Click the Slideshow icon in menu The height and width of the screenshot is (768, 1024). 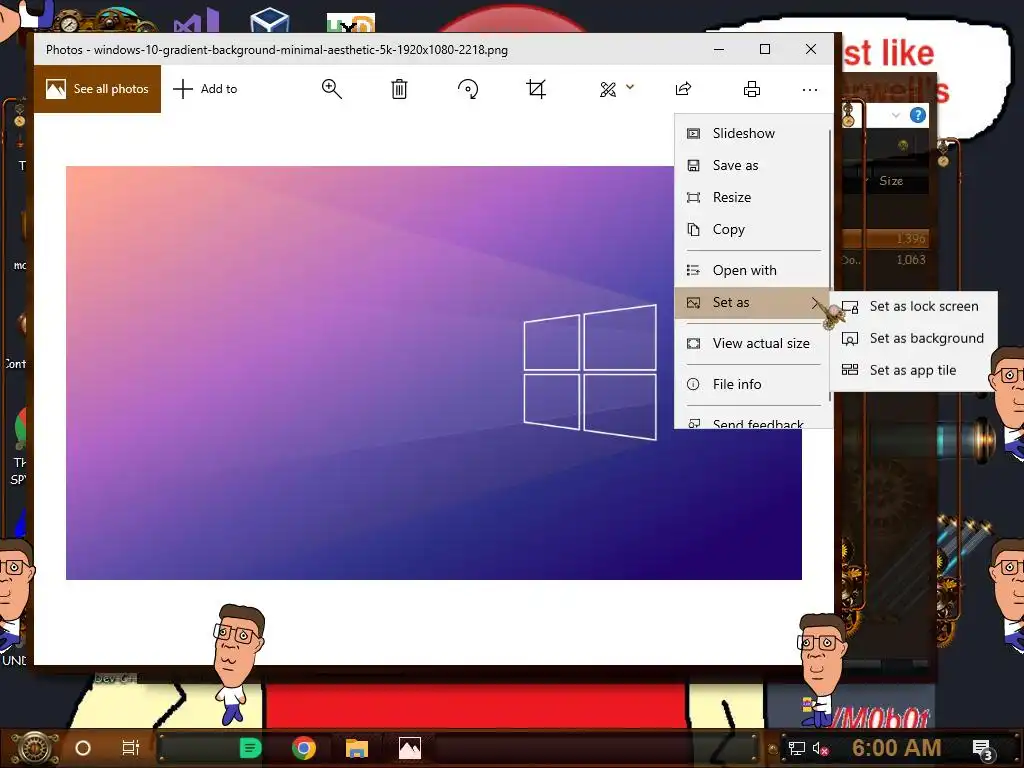click(694, 134)
